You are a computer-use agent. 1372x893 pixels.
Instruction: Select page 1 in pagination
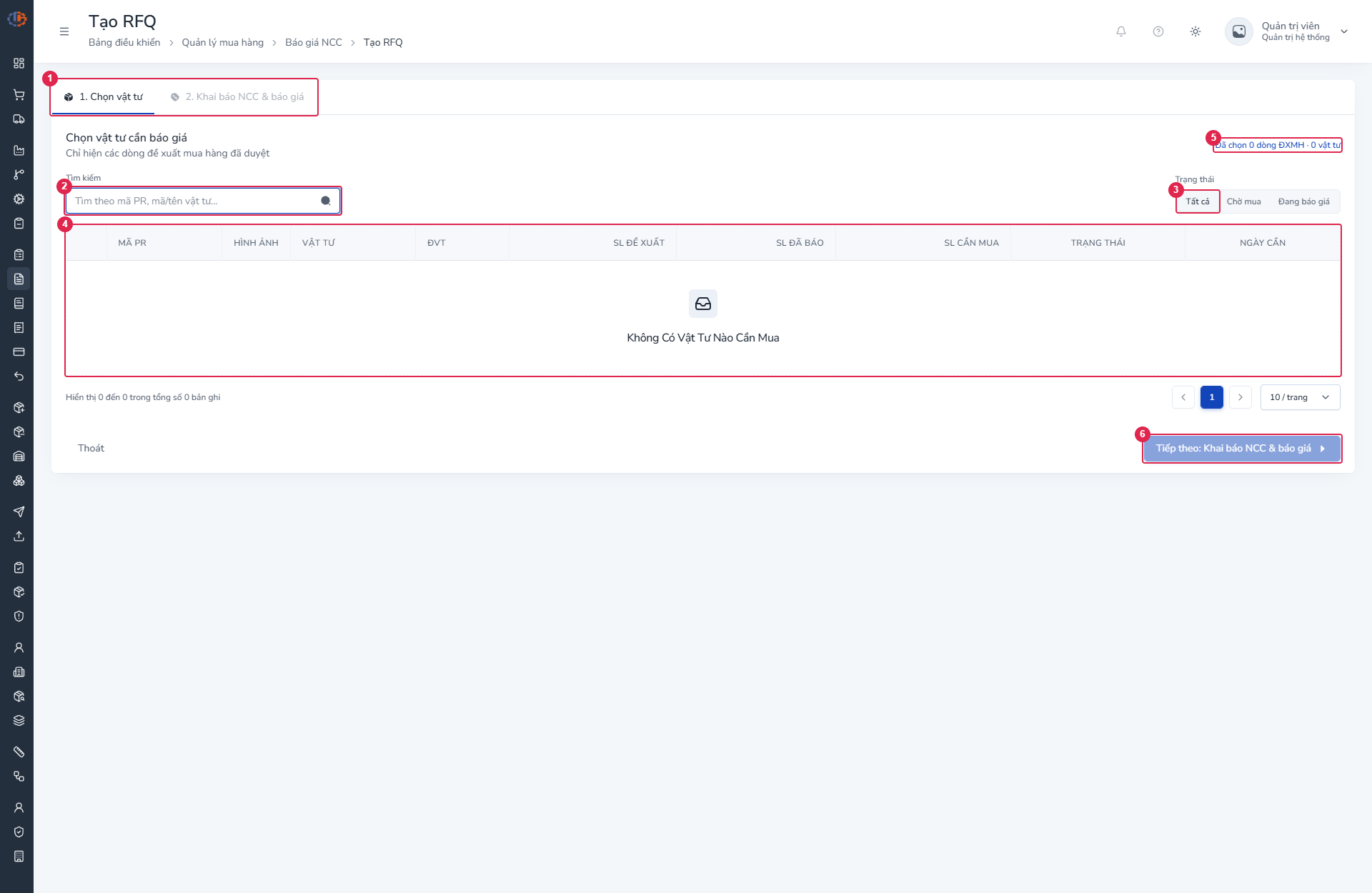pyautogui.click(x=1212, y=397)
